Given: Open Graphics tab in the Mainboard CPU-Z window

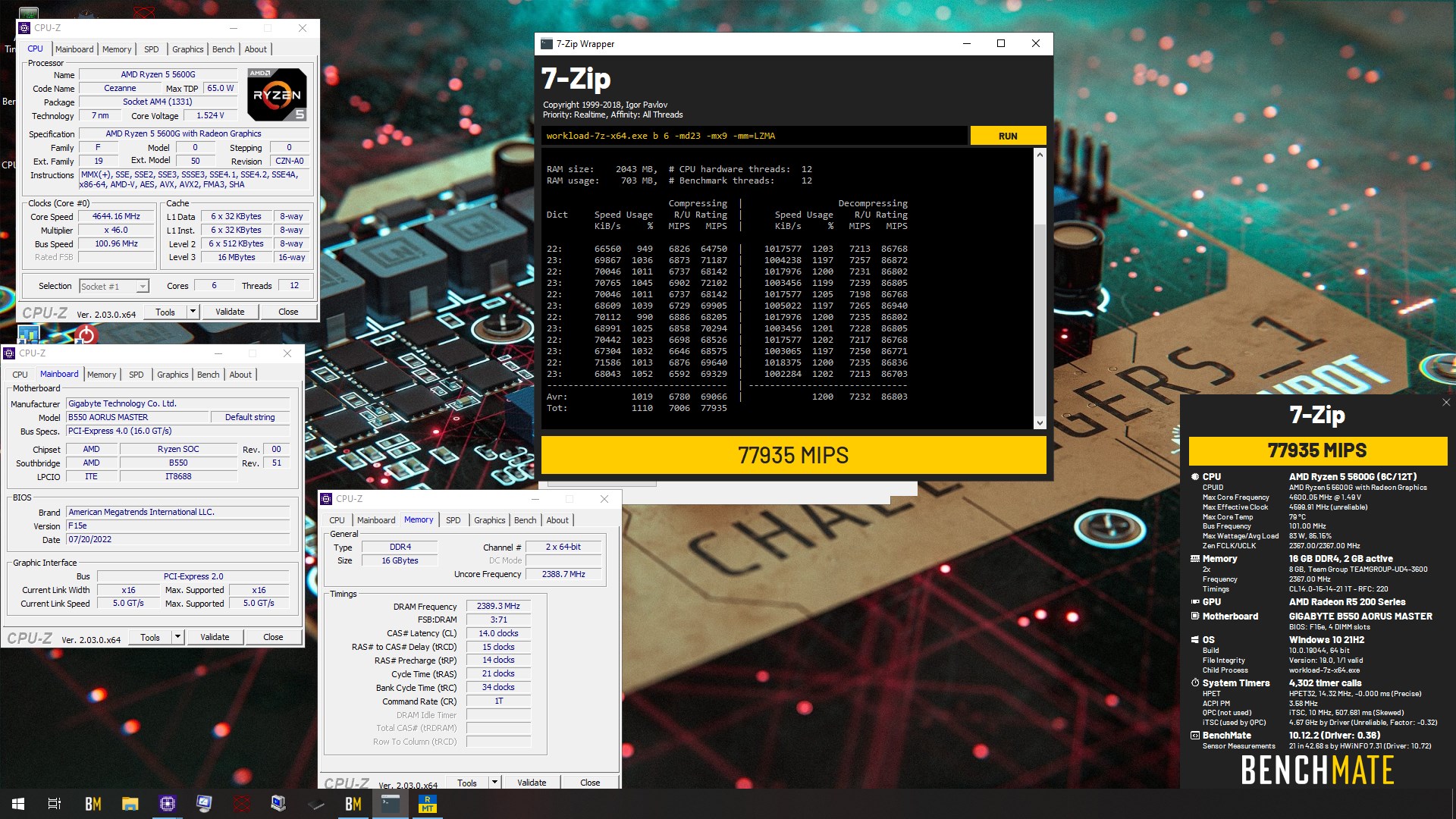Looking at the screenshot, I should click(172, 375).
